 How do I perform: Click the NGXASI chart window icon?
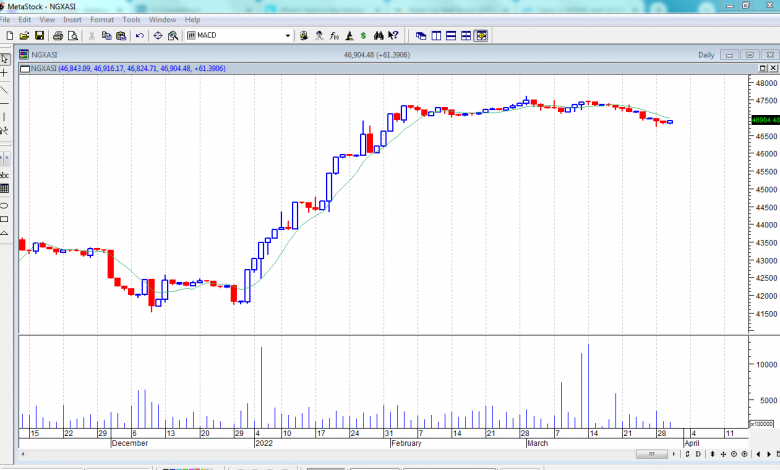tap(24, 54)
